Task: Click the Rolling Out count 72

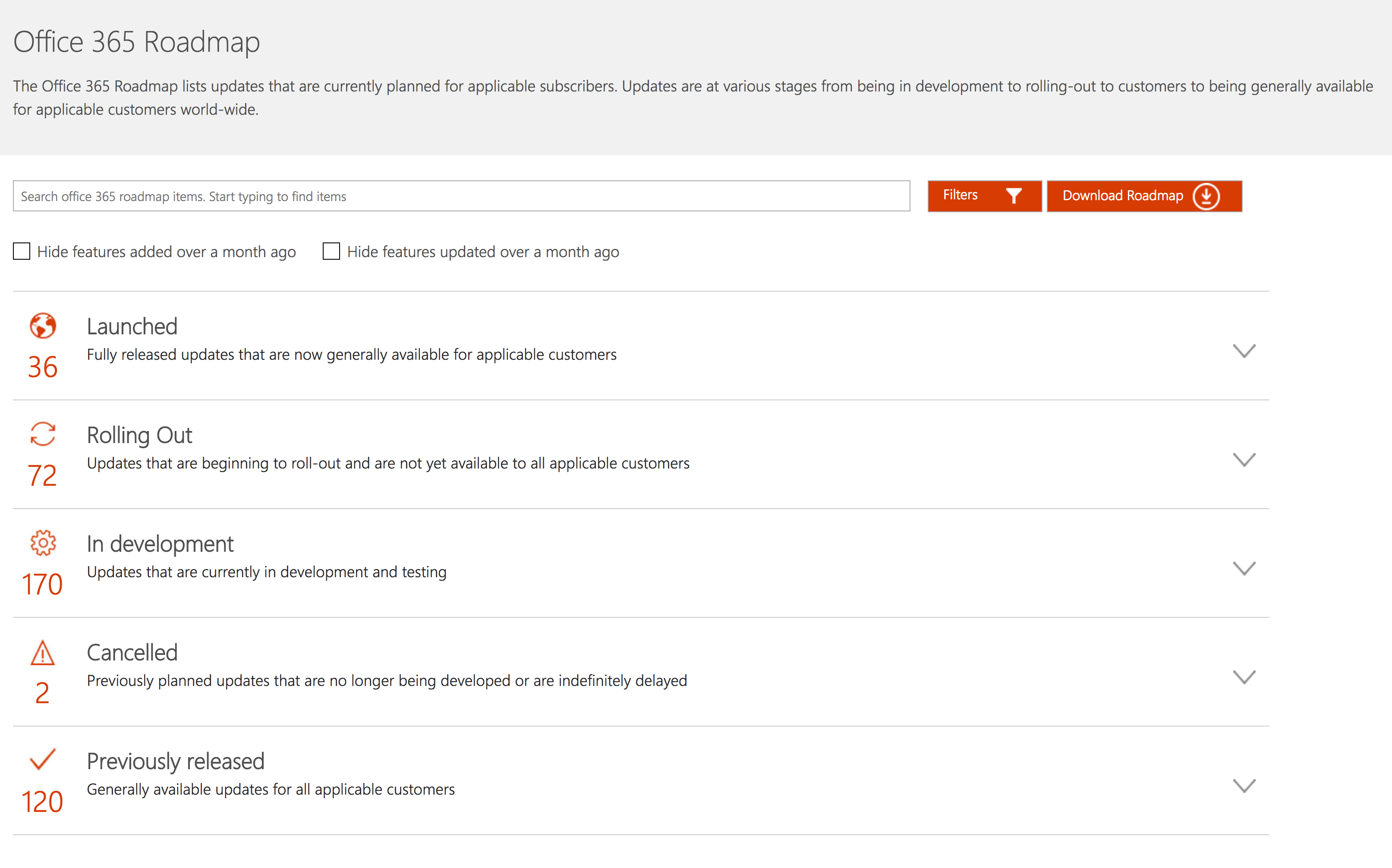Action: [x=42, y=475]
